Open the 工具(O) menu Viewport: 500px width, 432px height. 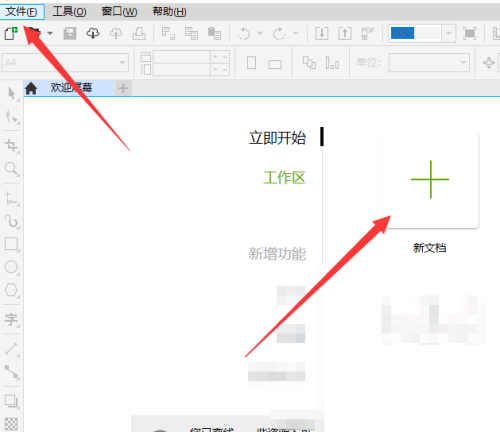69,12
